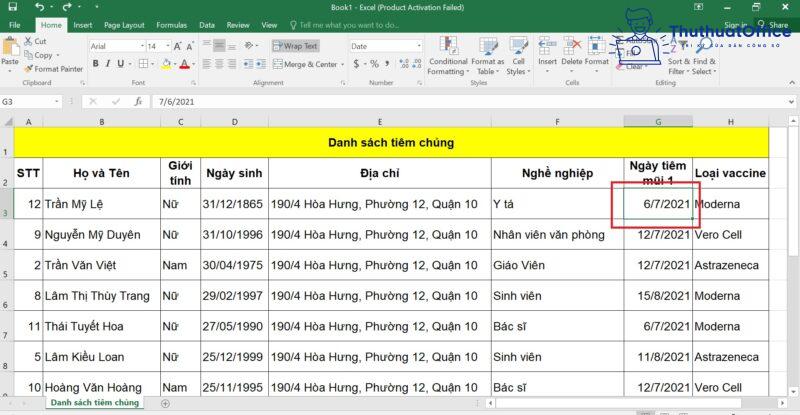Switch to the Data tab

(x=207, y=25)
